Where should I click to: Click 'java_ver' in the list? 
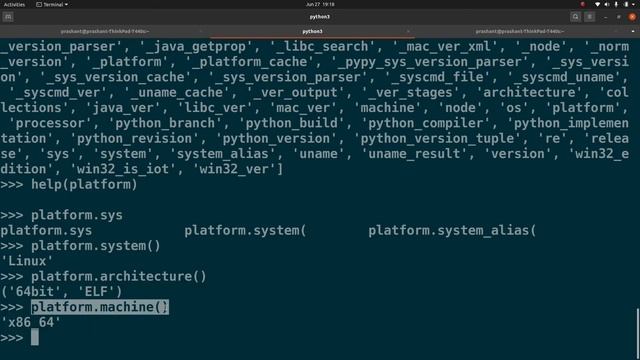click(123, 108)
